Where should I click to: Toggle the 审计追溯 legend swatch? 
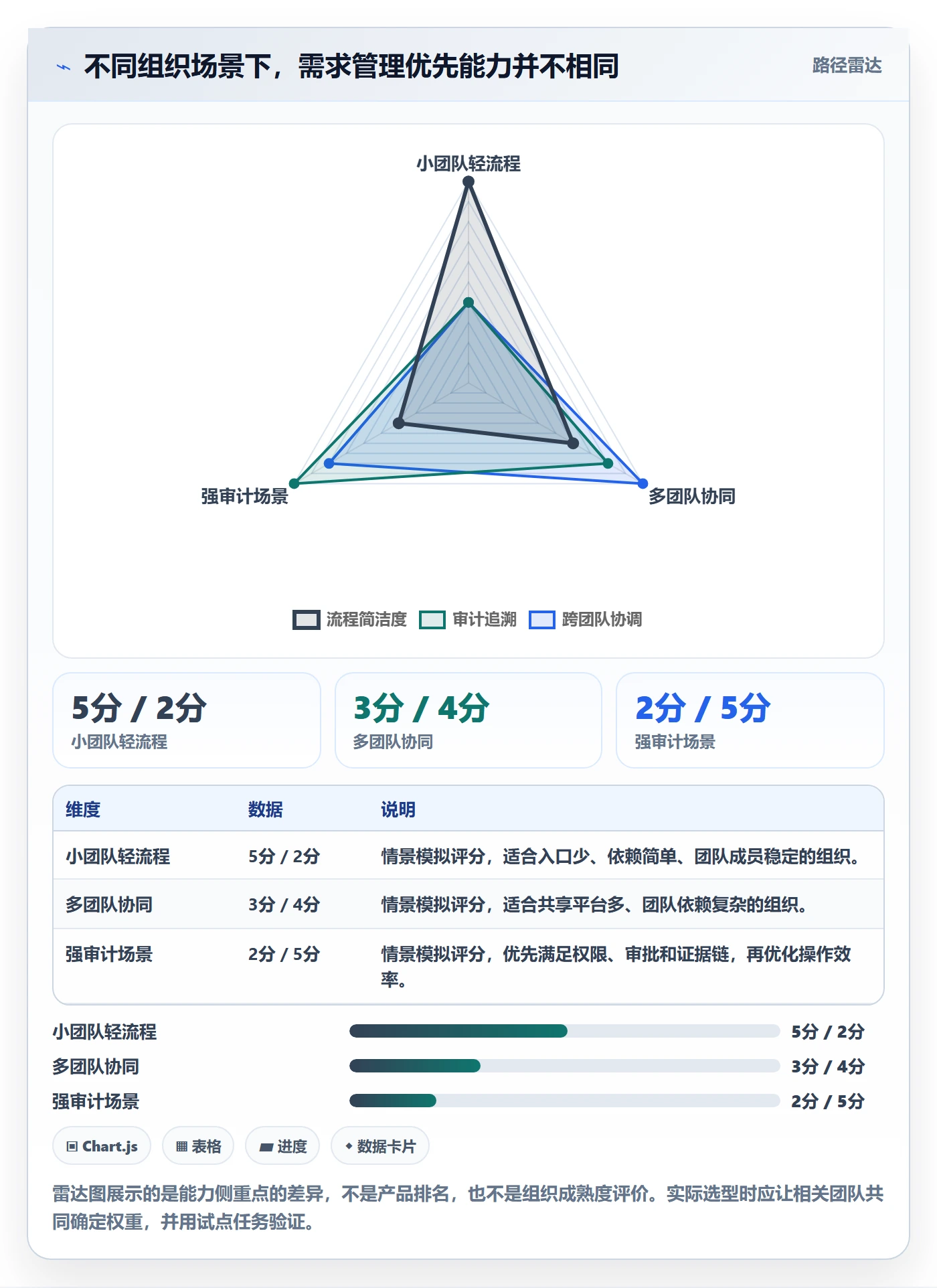[x=432, y=619]
